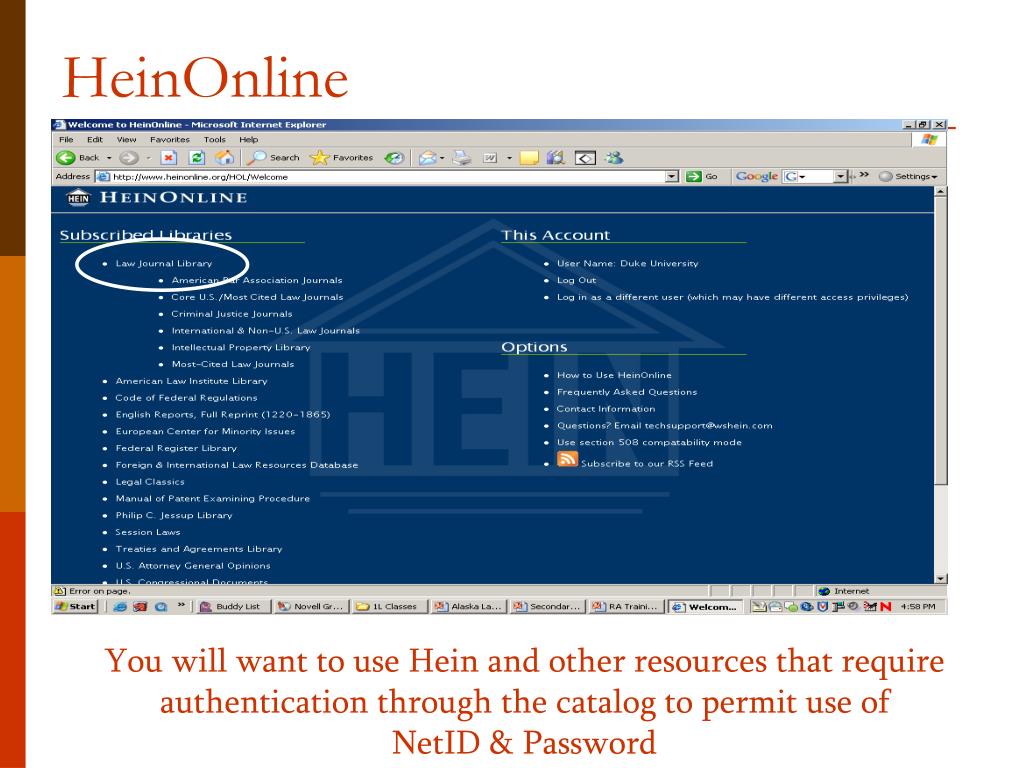The height and width of the screenshot is (768, 1024).
Task: Click the Messenger people icon in the toolbar
Action: [x=613, y=157]
